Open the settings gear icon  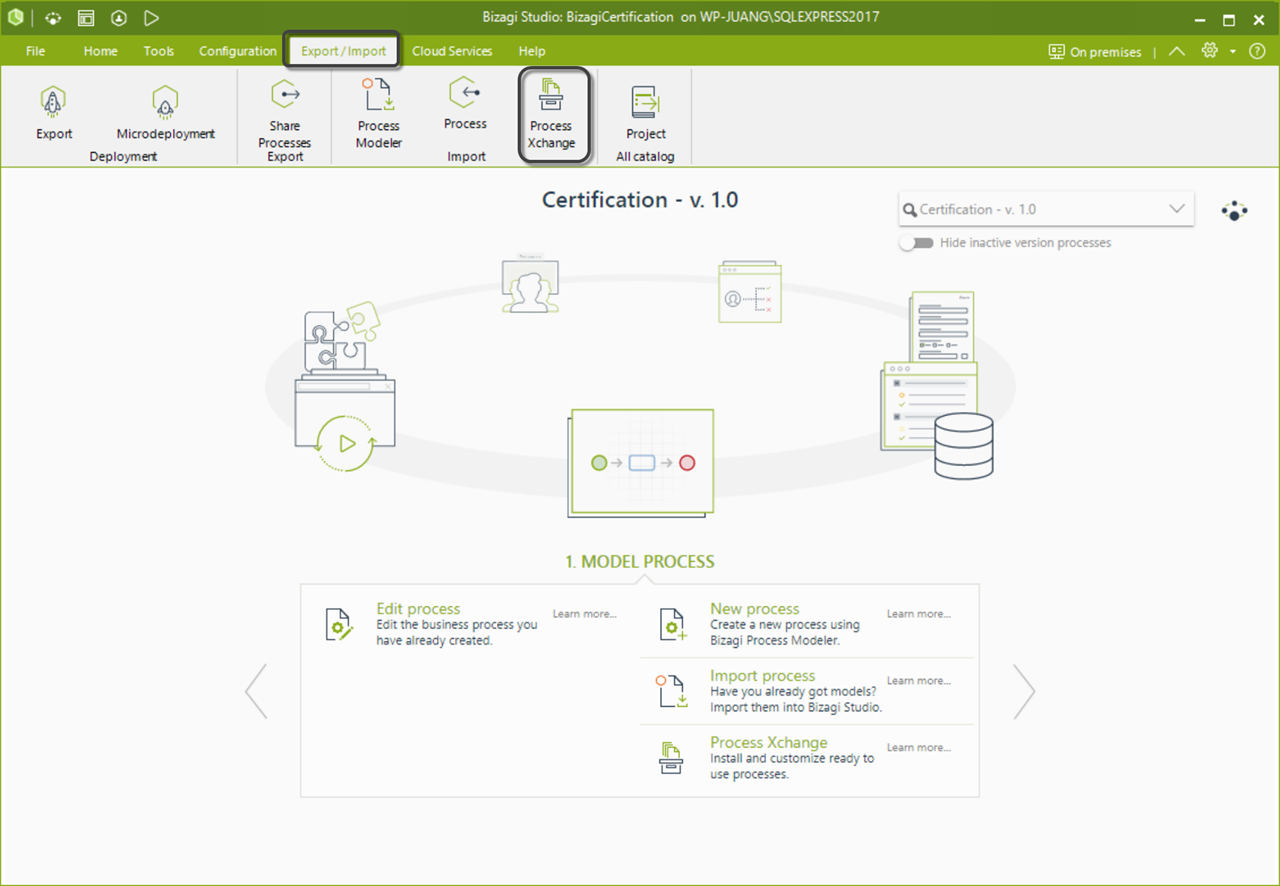click(x=1210, y=51)
